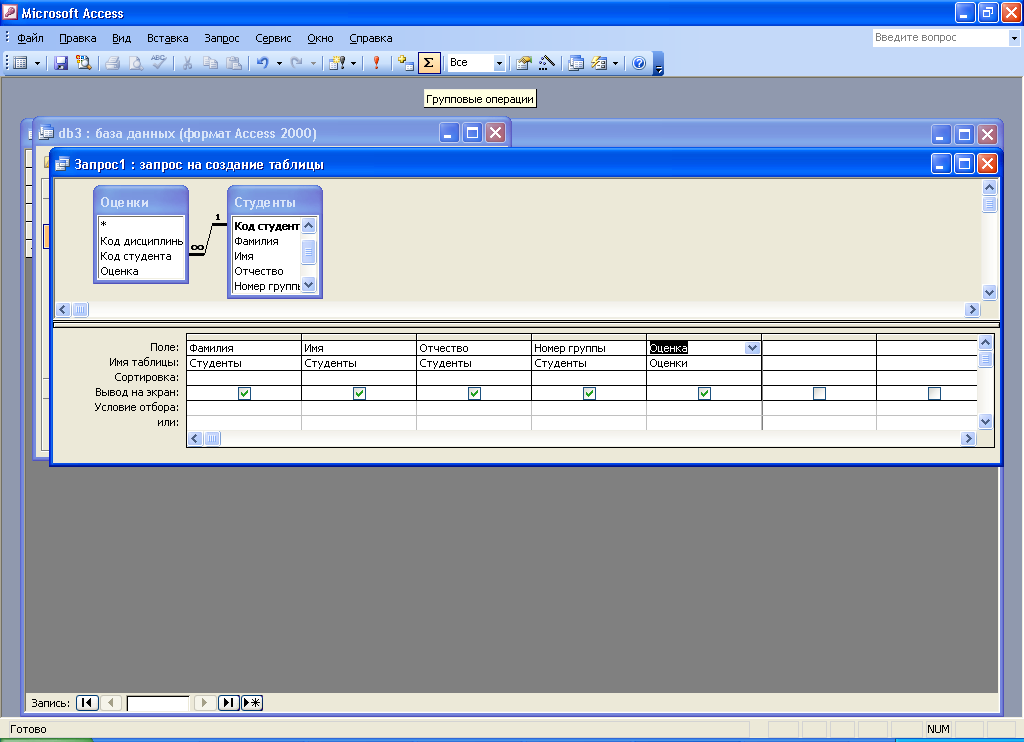Screen dimensions: 1024x742
Task: Open the Оценка field dropdown arrow
Action: click(x=752, y=348)
